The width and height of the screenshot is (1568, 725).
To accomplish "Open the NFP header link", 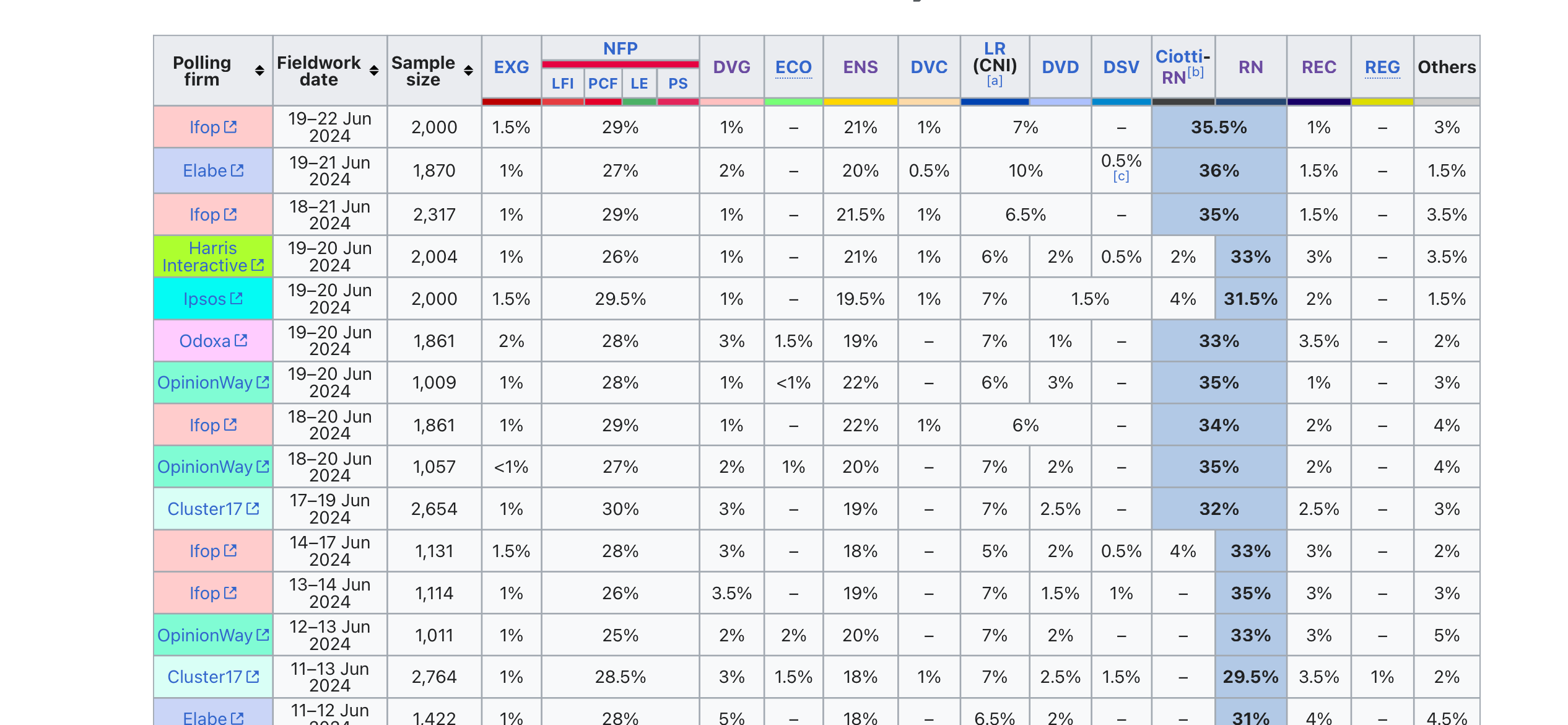I will (x=620, y=48).
